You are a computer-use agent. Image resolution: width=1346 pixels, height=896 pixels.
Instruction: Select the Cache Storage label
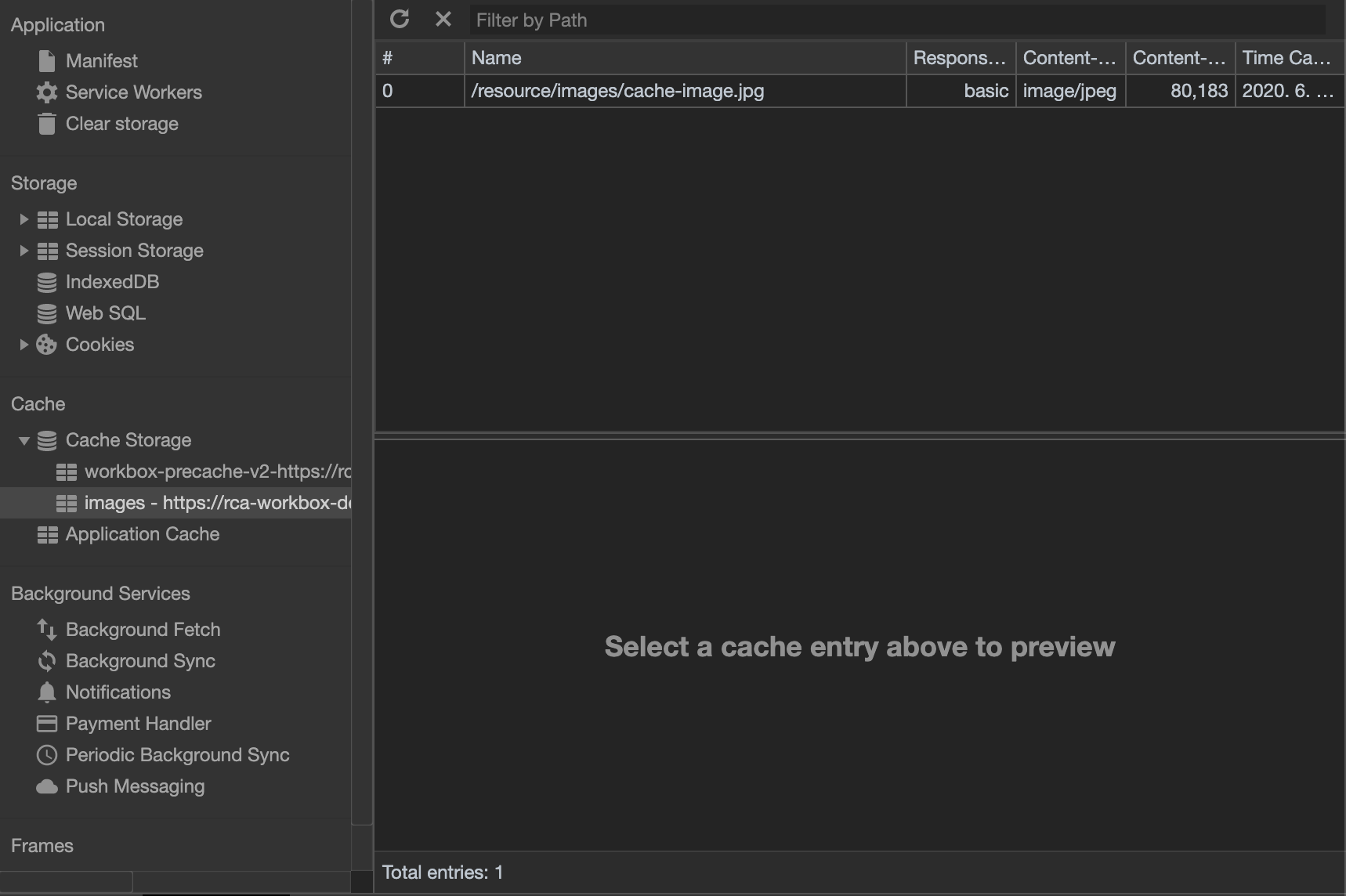click(128, 440)
